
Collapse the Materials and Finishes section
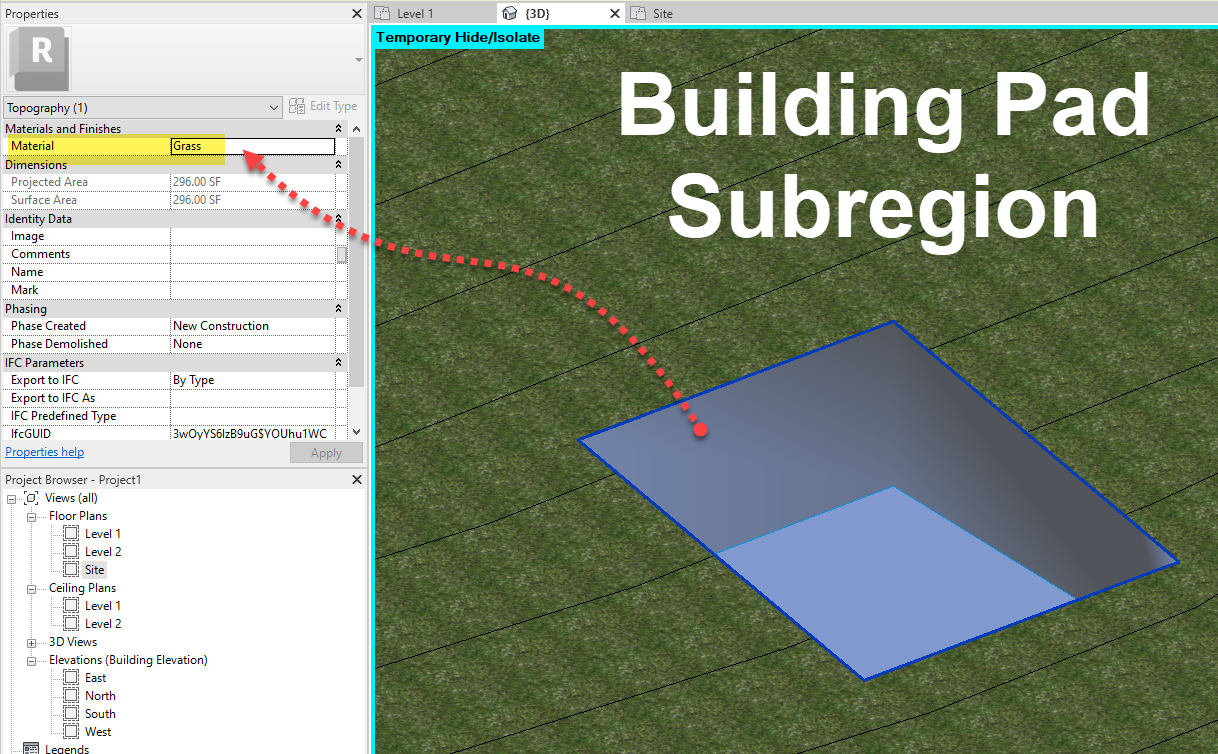click(338, 128)
